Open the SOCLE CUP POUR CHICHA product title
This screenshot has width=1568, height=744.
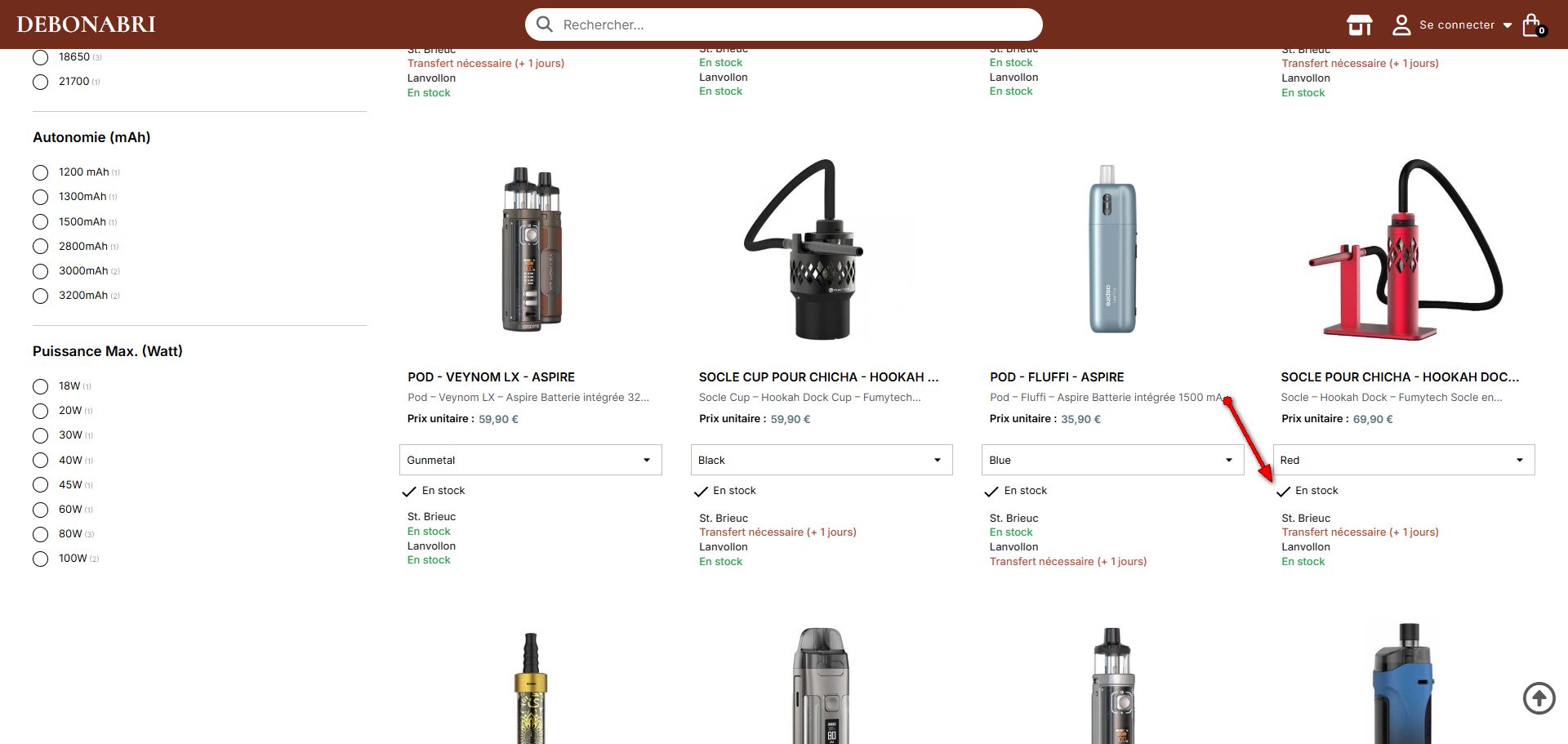pyautogui.click(x=819, y=377)
